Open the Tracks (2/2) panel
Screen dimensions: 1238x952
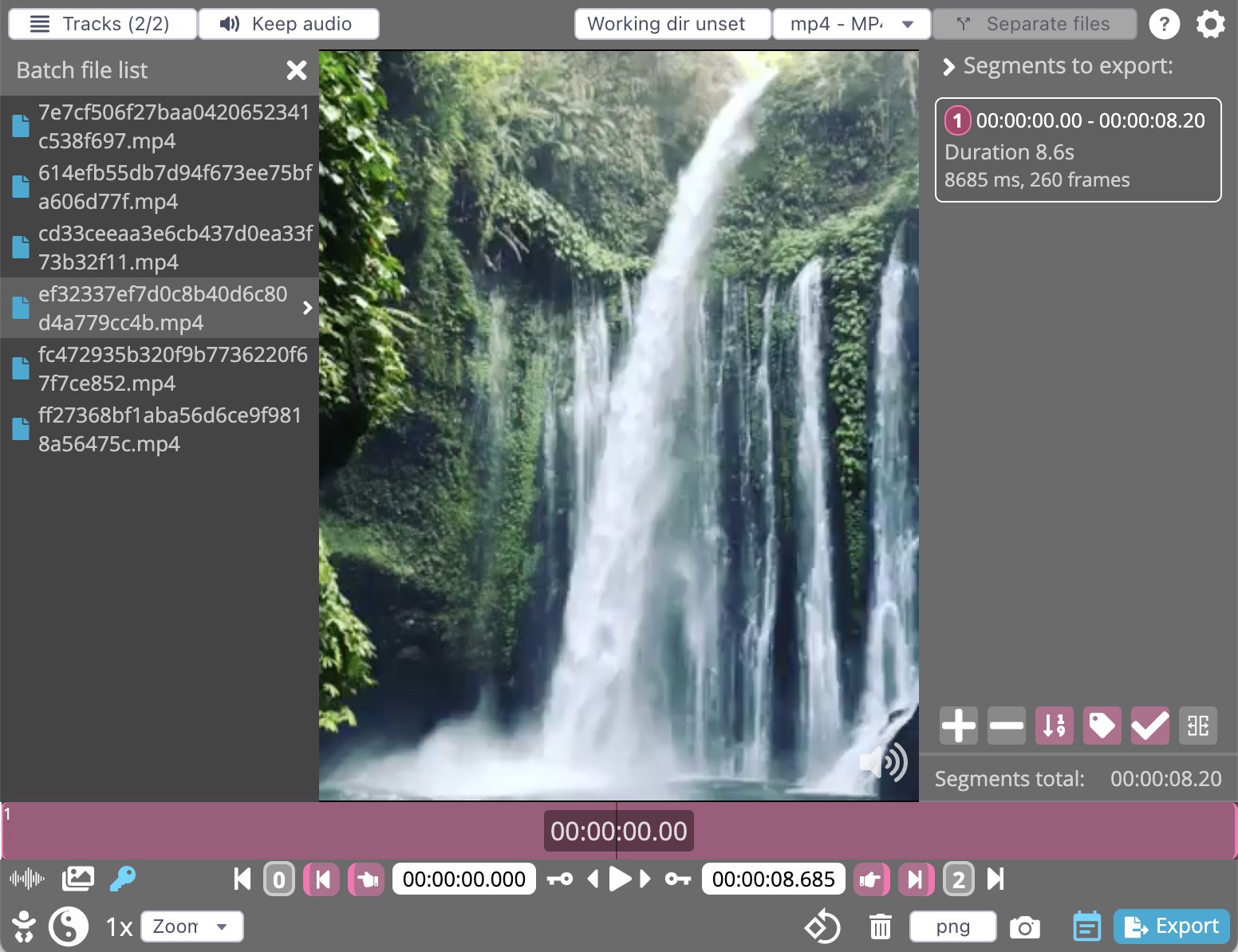(102, 24)
